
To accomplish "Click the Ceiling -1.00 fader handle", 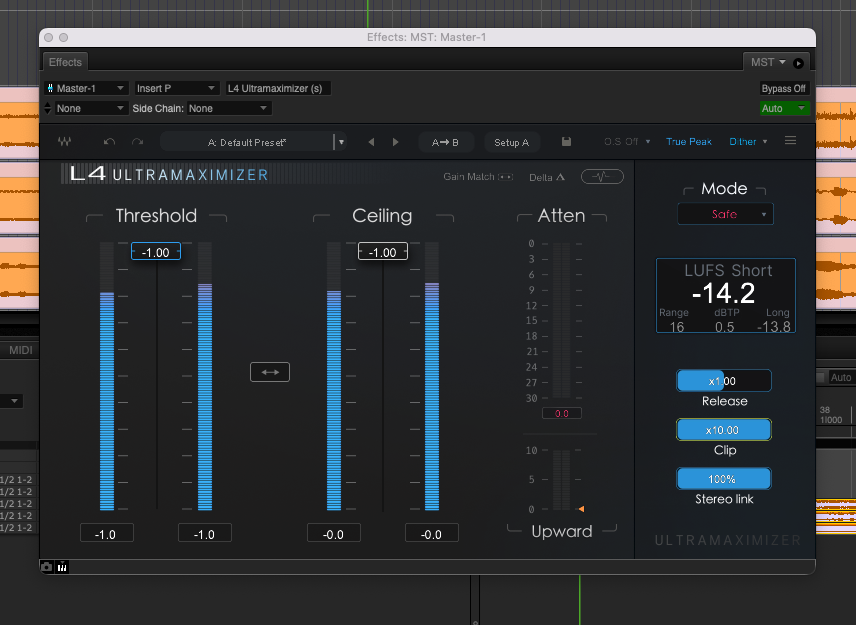I will (383, 252).
